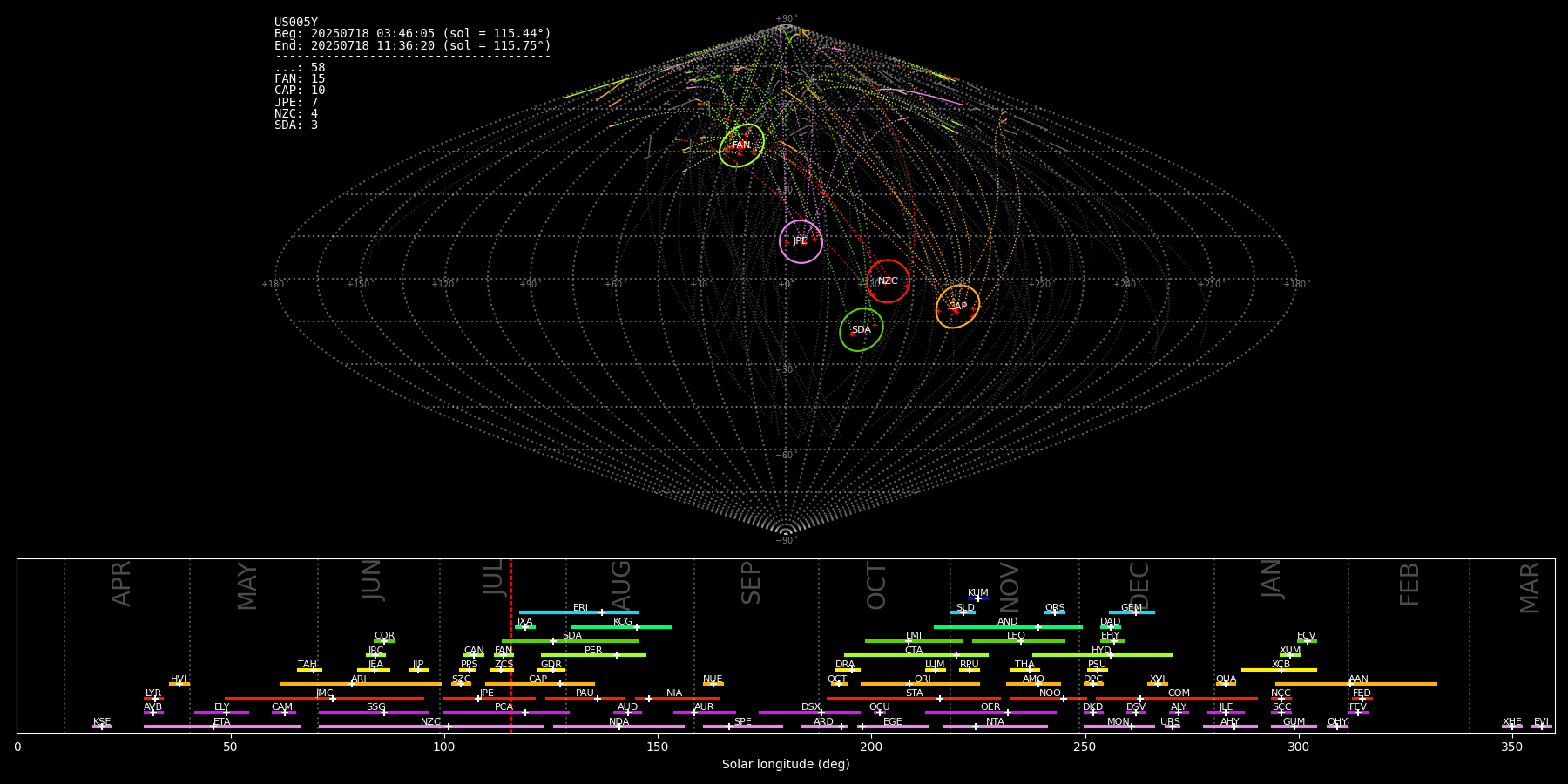Click the green SDA radiant circle on map
This screenshot has height=784, width=1568.
(x=862, y=330)
